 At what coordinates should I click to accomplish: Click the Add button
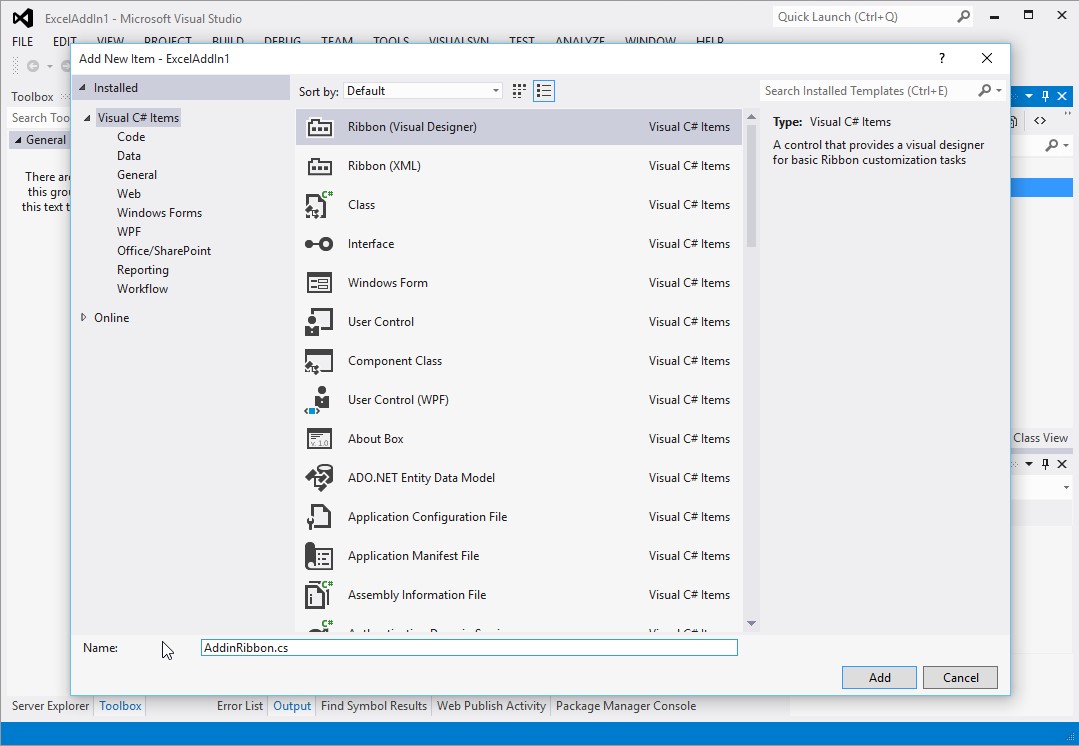pyautogui.click(x=879, y=677)
